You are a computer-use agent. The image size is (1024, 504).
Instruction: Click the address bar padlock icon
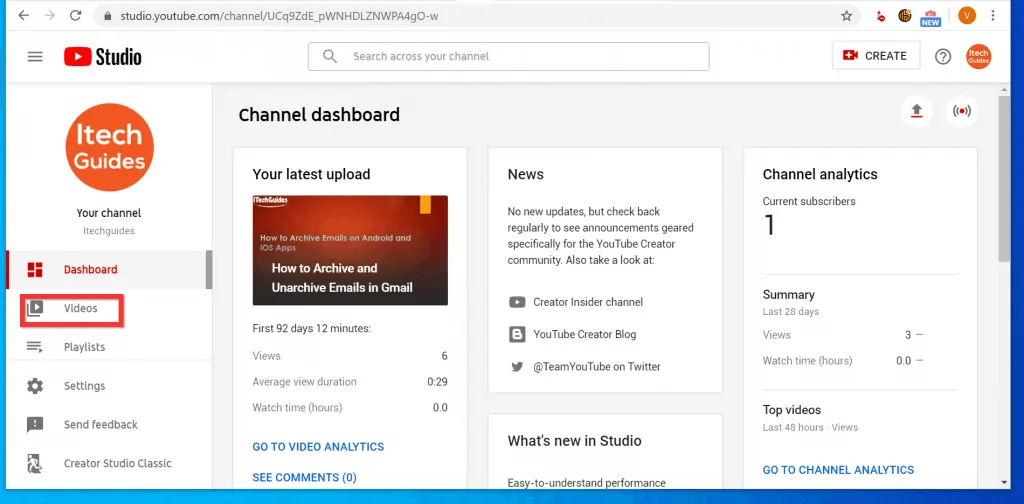pyautogui.click(x=108, y=16)
